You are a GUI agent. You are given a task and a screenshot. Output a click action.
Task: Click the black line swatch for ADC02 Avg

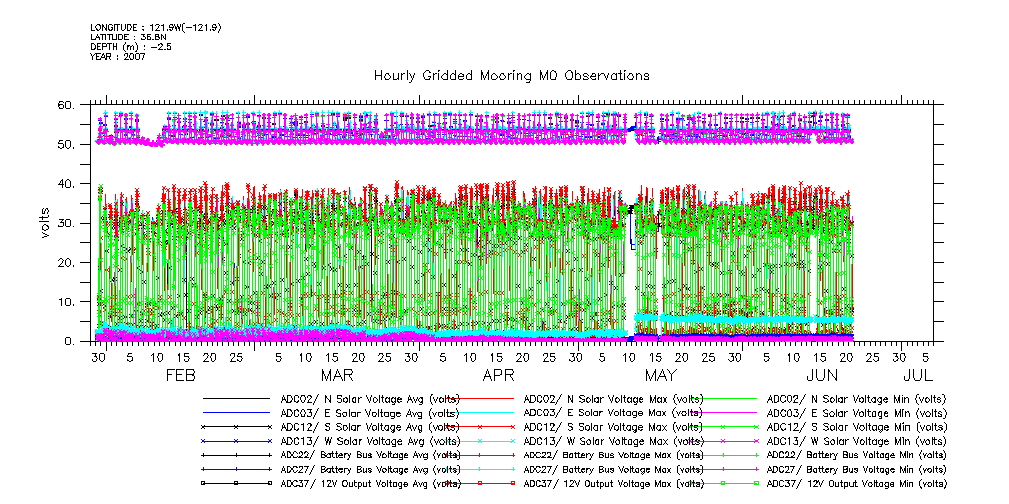(x=236, y=398)
